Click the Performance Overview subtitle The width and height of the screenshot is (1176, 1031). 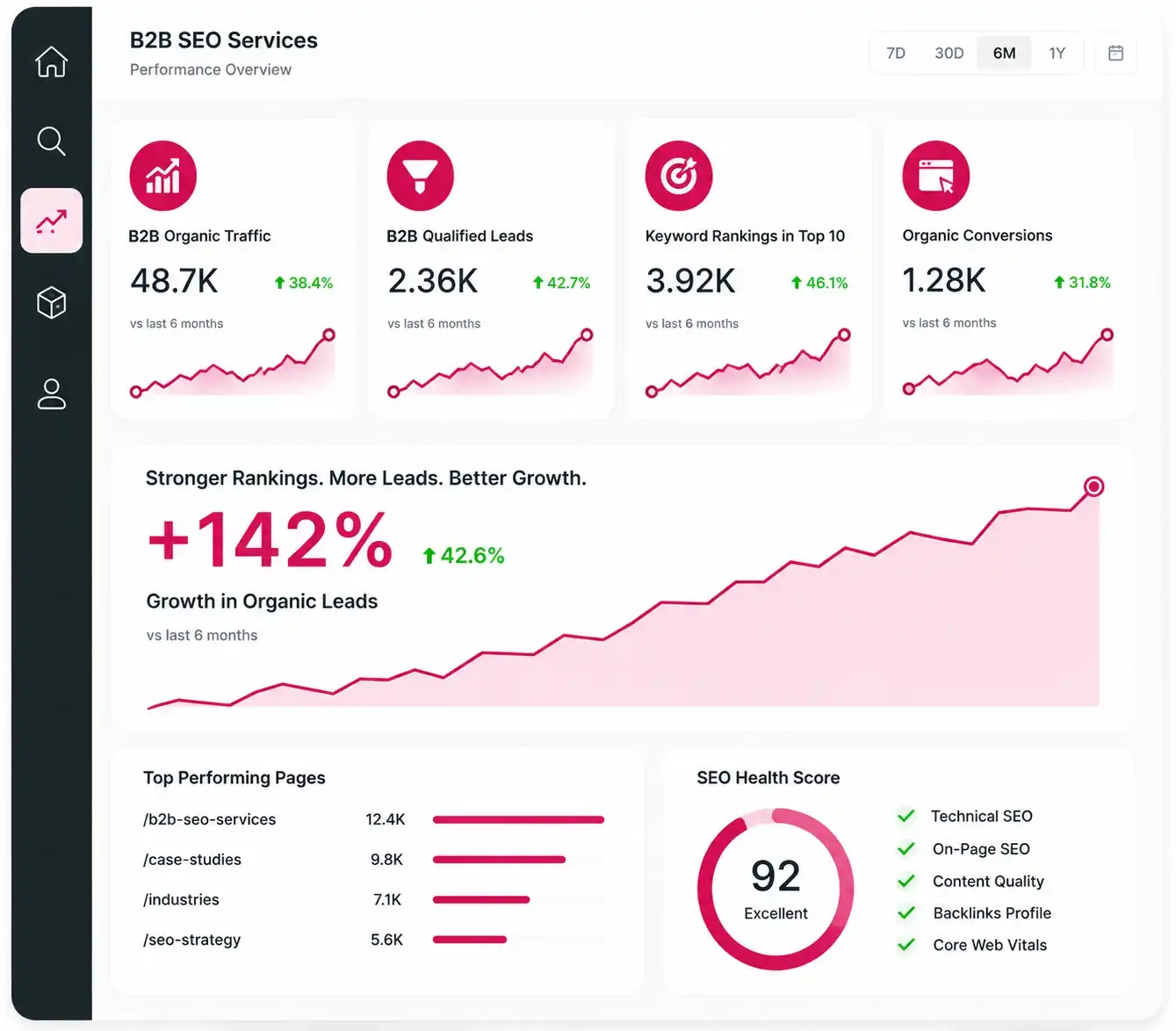click(211, 69)
